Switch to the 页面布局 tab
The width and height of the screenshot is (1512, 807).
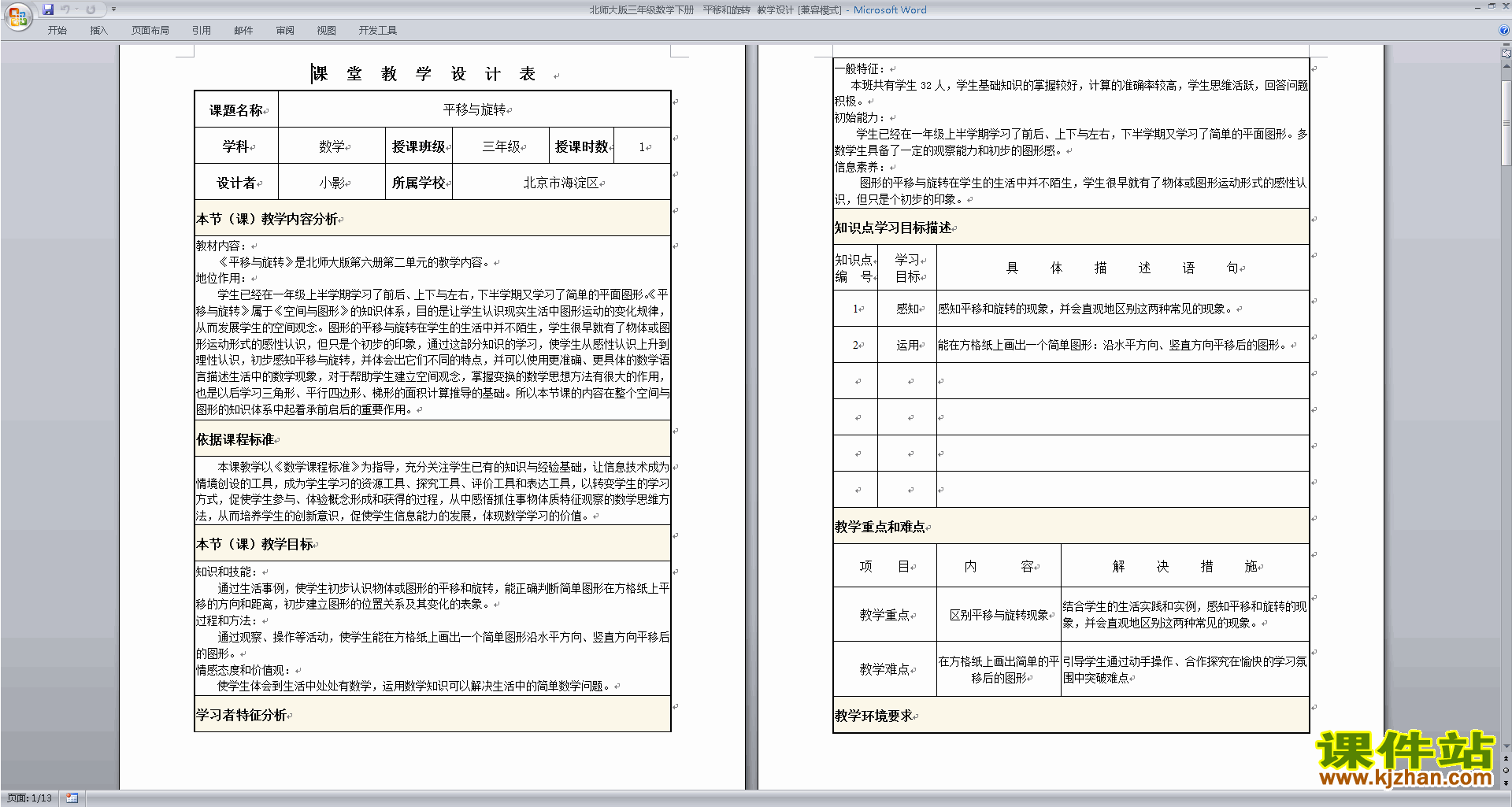(x=150, y=31)
